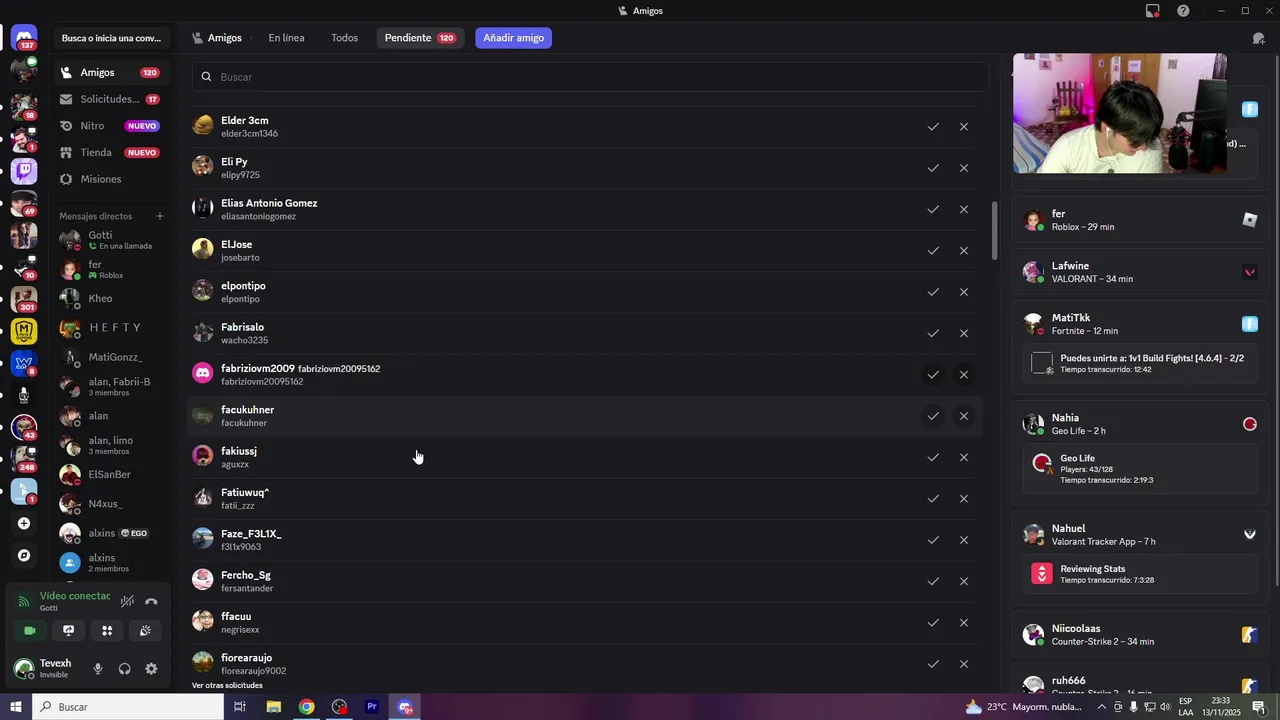Open File Explorer from the taskbar
The width and height of the screenshot is (1280, 720).
pos(273,707)
